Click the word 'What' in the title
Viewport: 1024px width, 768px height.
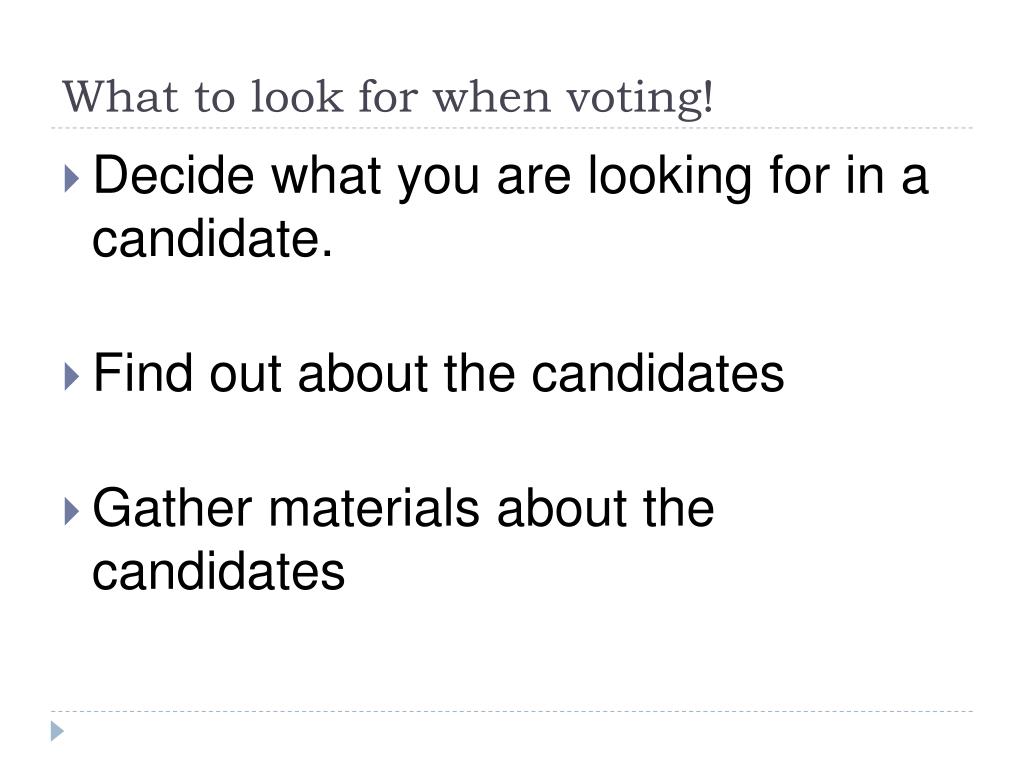tap(120, 97)
